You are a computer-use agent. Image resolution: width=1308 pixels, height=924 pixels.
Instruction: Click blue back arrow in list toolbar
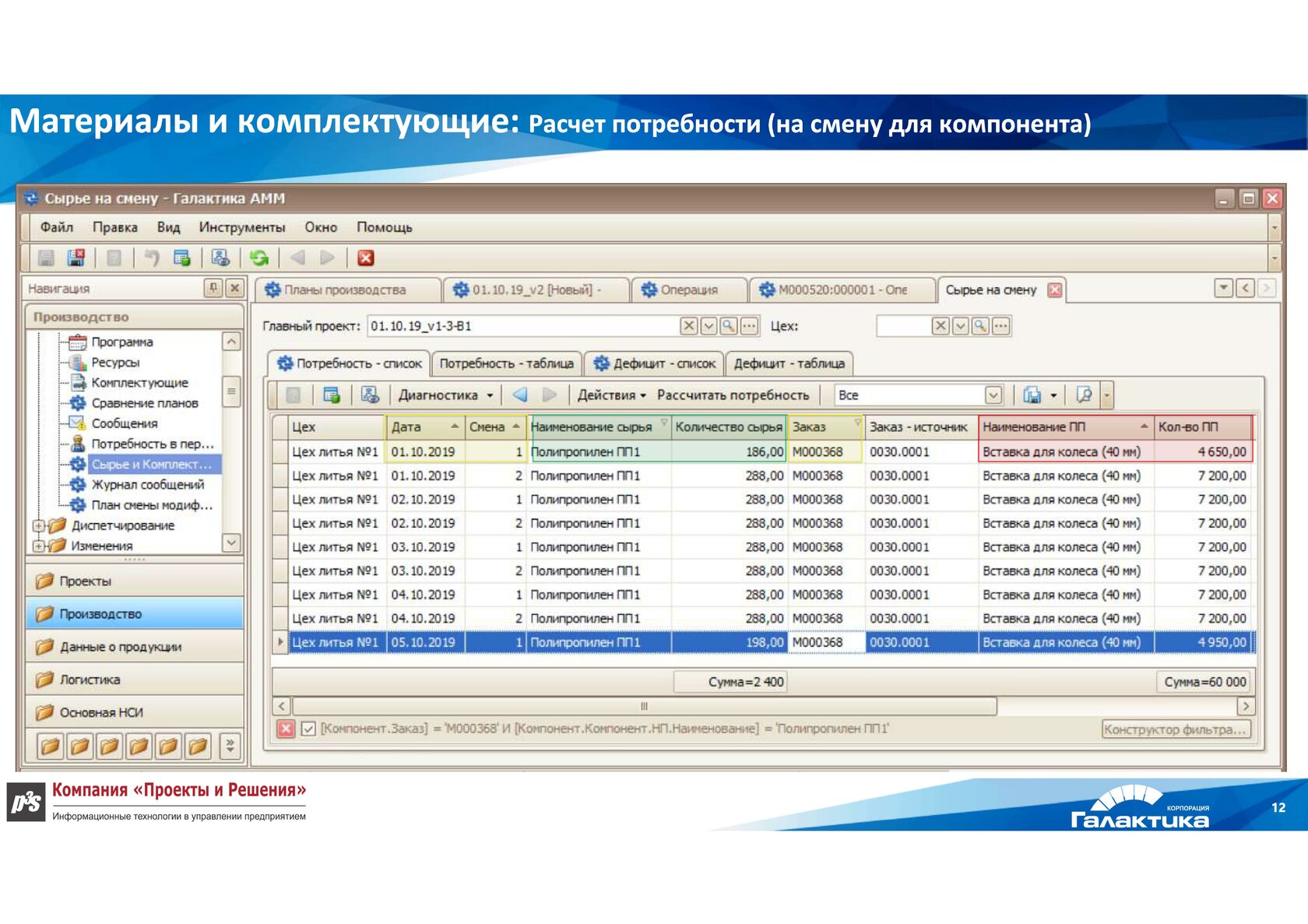coord(520,395)
